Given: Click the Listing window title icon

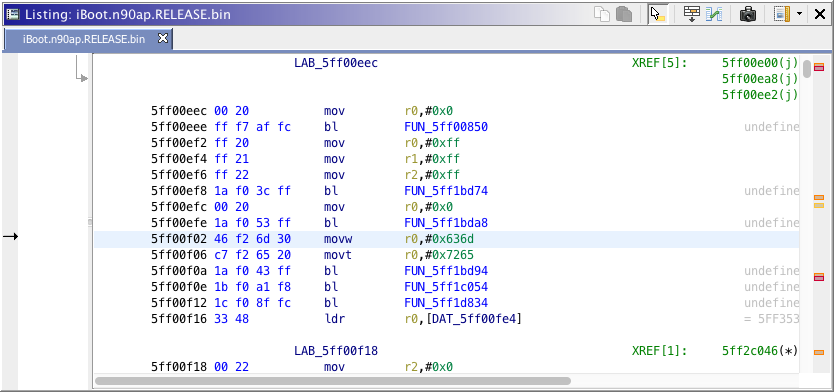Looking at the screenshot, I should (x=12, y=14).
